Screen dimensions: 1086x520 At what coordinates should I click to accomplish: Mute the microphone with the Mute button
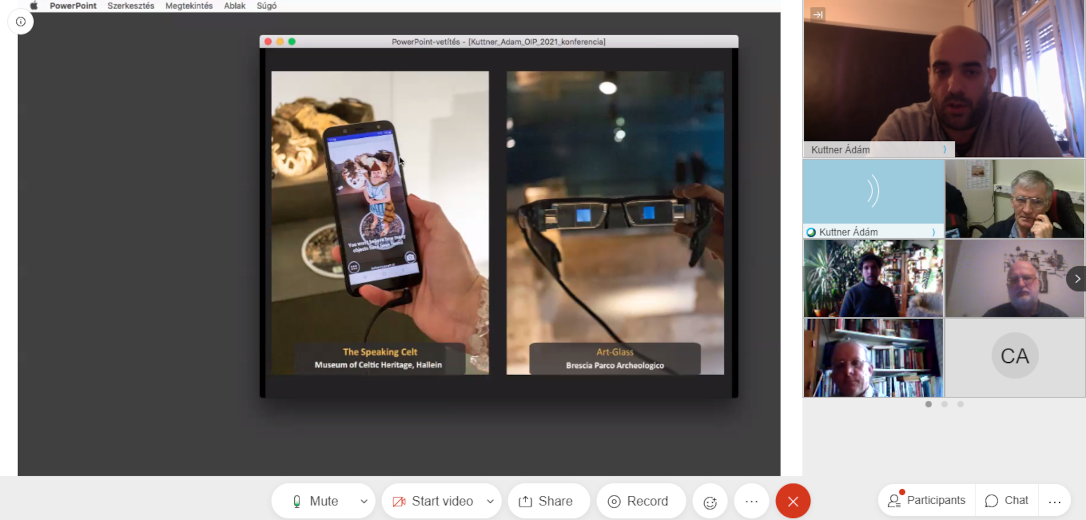pos(315,501)
